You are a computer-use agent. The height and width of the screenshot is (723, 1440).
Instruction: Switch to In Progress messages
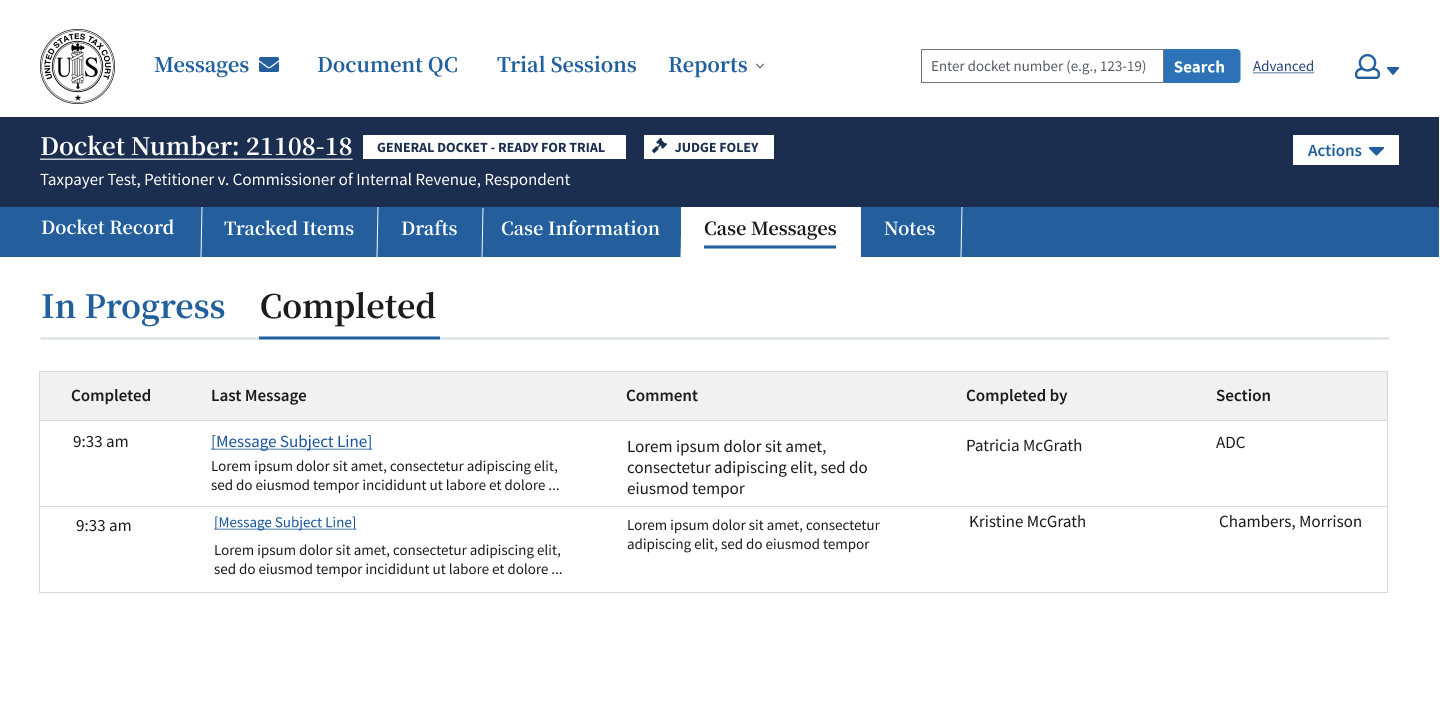tap(133, 306)
